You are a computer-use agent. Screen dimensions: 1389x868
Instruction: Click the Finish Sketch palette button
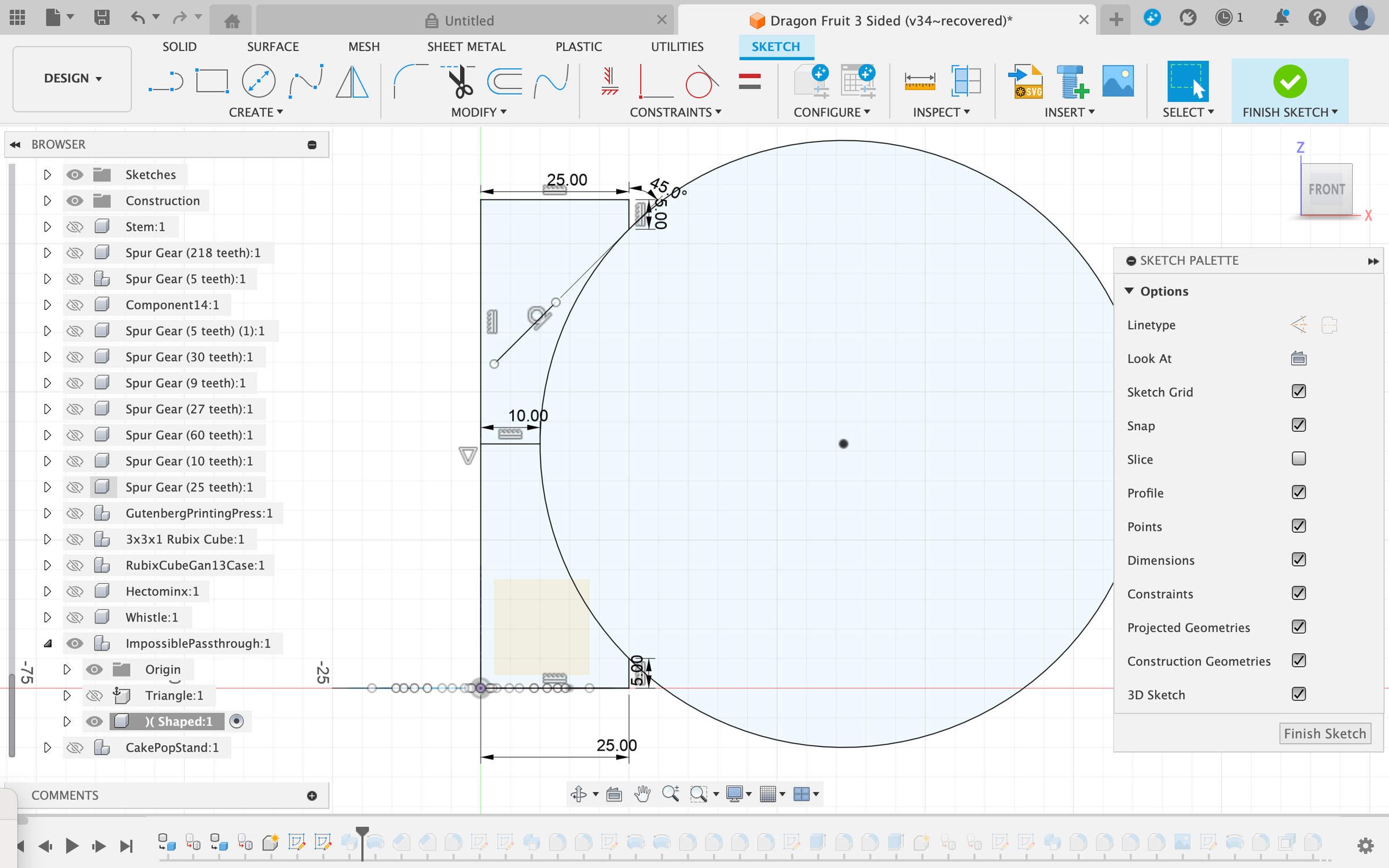[1324, 734]
